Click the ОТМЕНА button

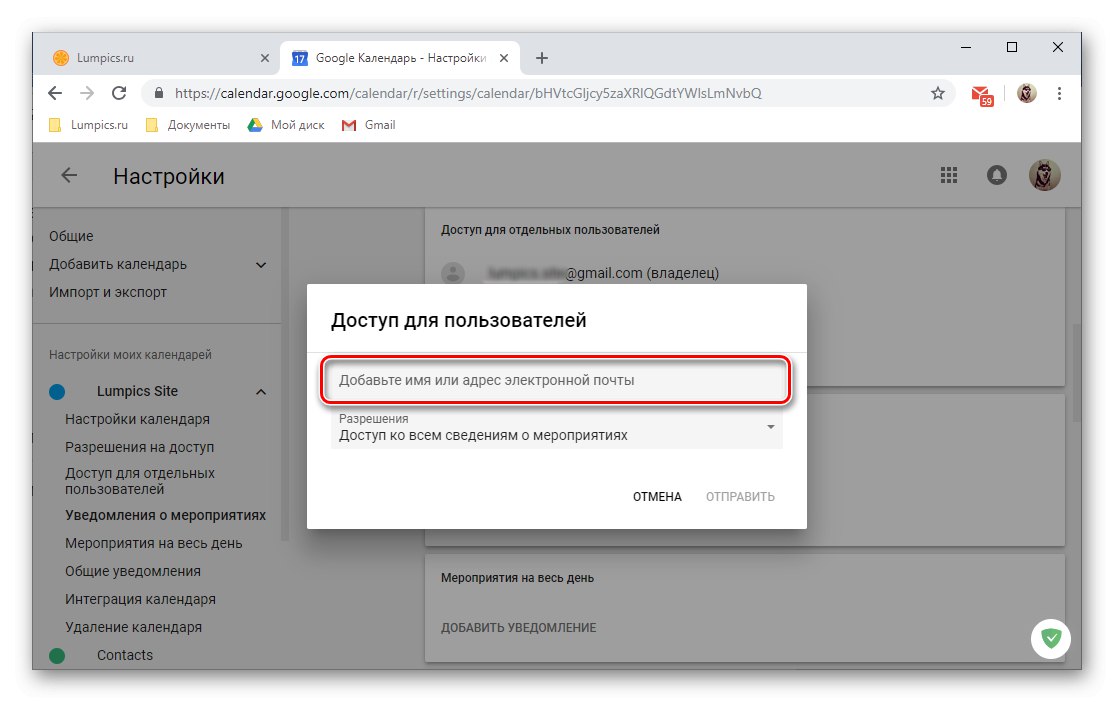(x=656, y=496)
